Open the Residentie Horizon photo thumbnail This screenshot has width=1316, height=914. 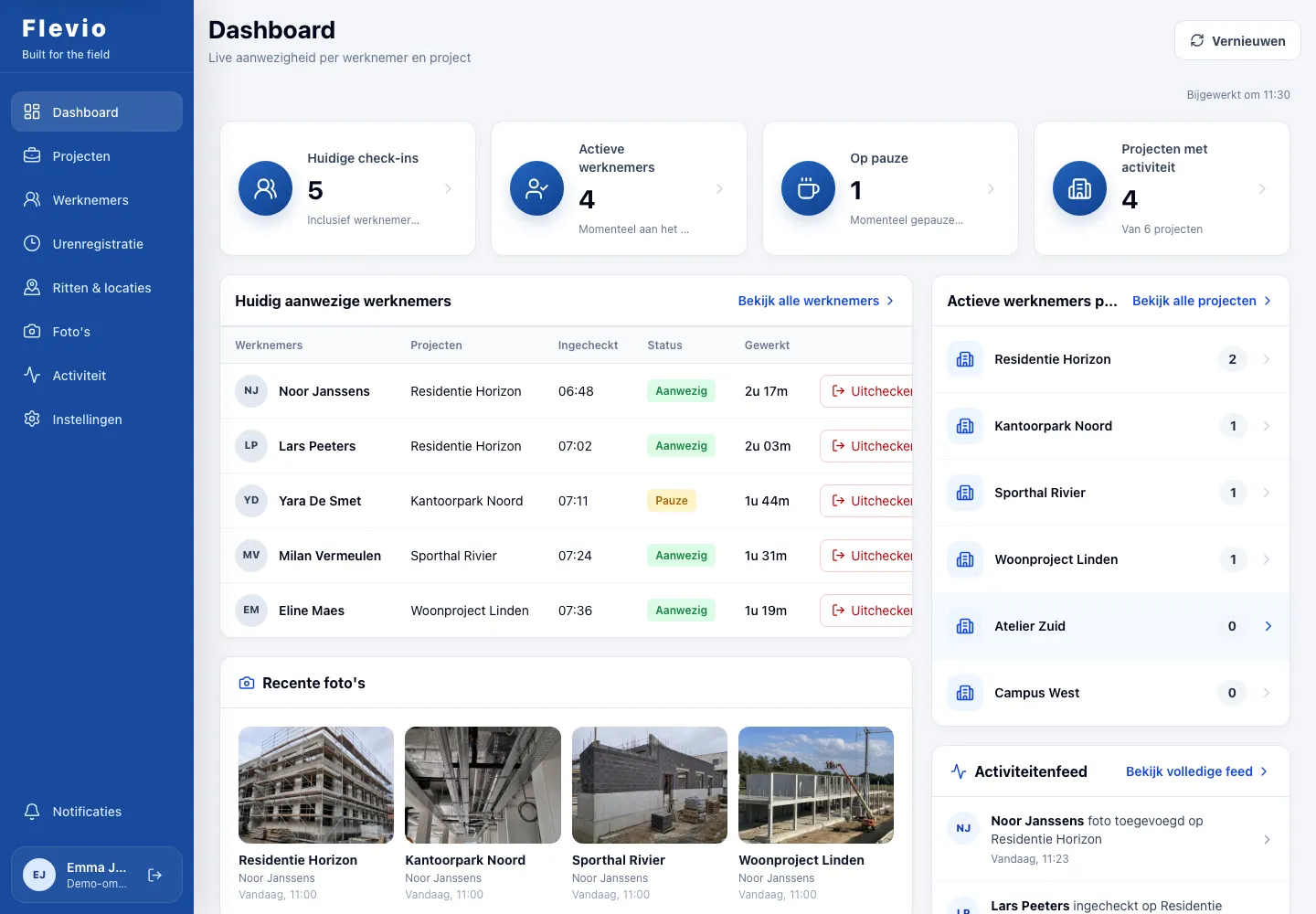[x=316, y=785]
